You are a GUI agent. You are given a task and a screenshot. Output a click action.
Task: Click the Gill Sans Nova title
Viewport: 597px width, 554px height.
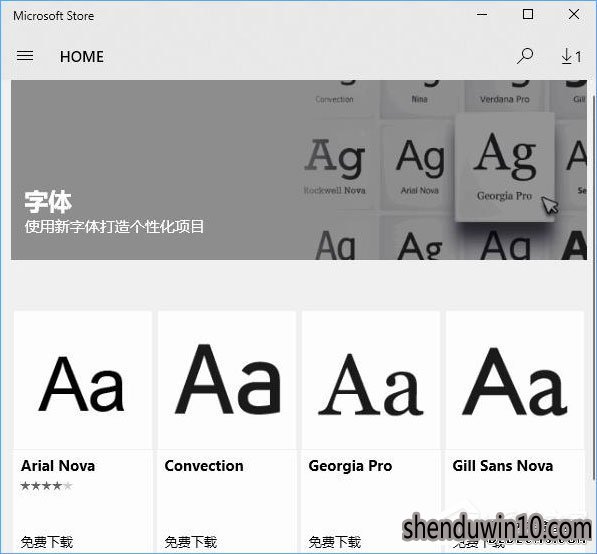point(503,466)
